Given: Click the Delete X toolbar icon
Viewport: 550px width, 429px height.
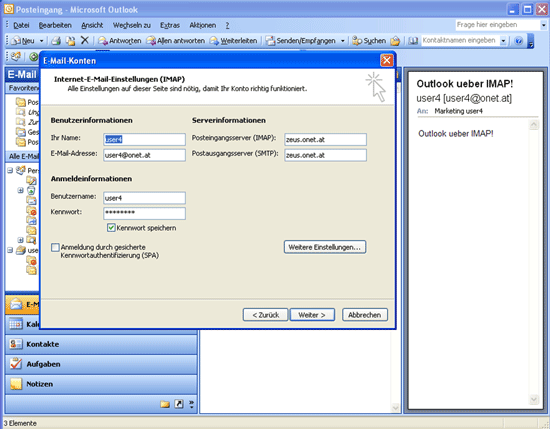Looking at the screenshot, I should pos(85,40).
